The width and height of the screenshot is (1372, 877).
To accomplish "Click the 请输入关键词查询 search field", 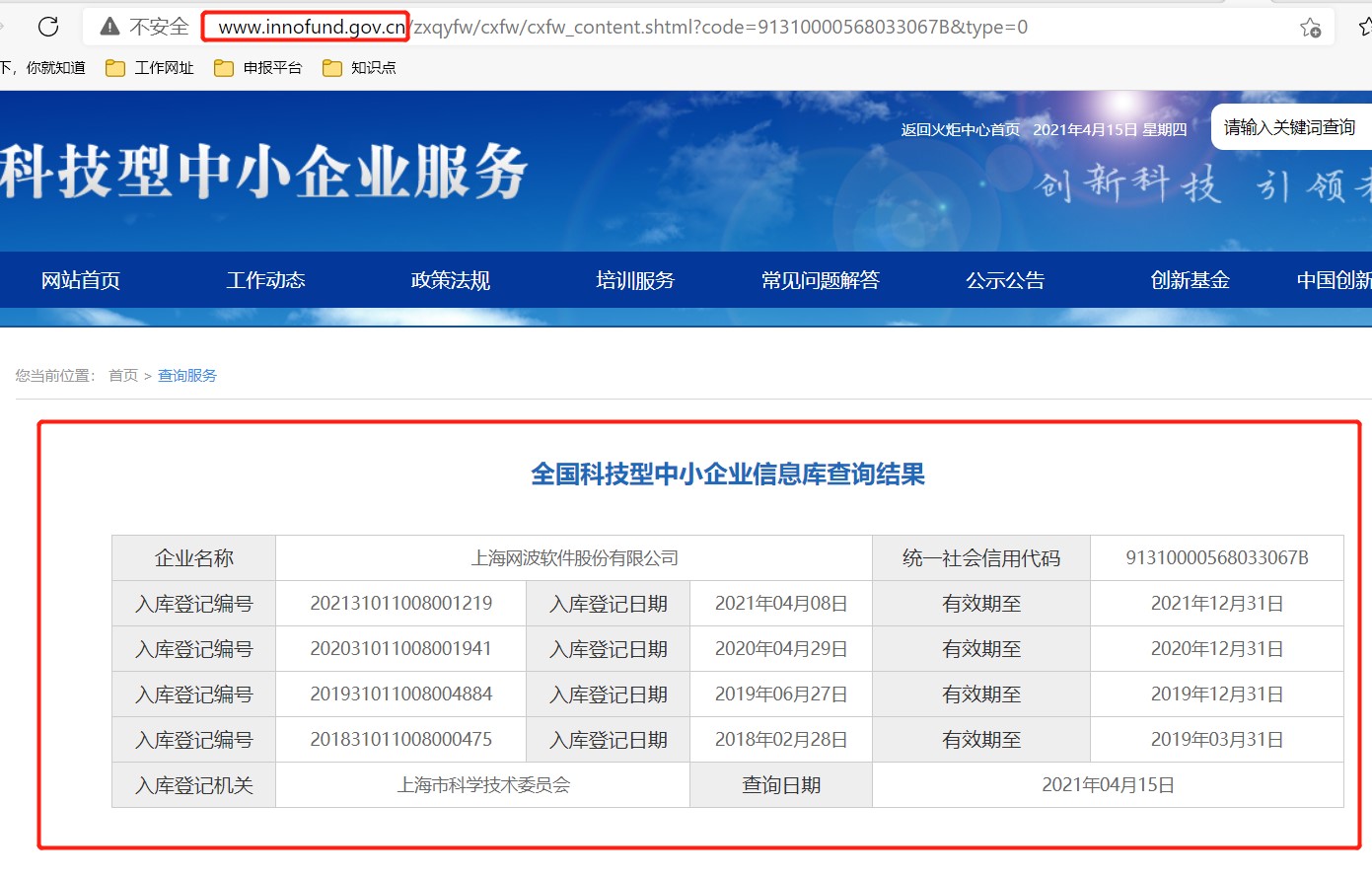I will 1291,127.
